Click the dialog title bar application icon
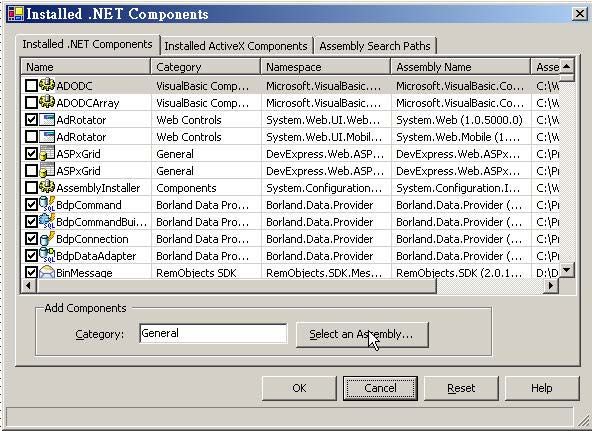592x431 pixels. [x=16, y=14]
